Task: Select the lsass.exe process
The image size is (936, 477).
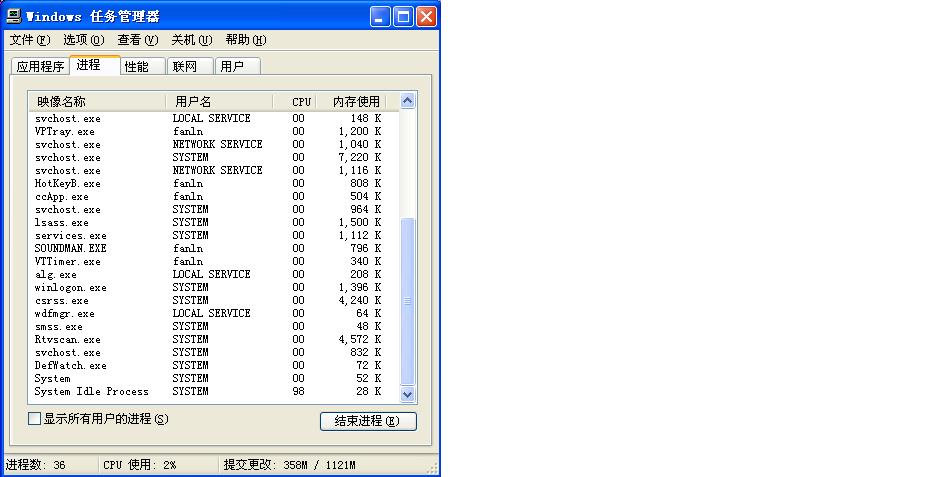Action: tap(214, 223)
